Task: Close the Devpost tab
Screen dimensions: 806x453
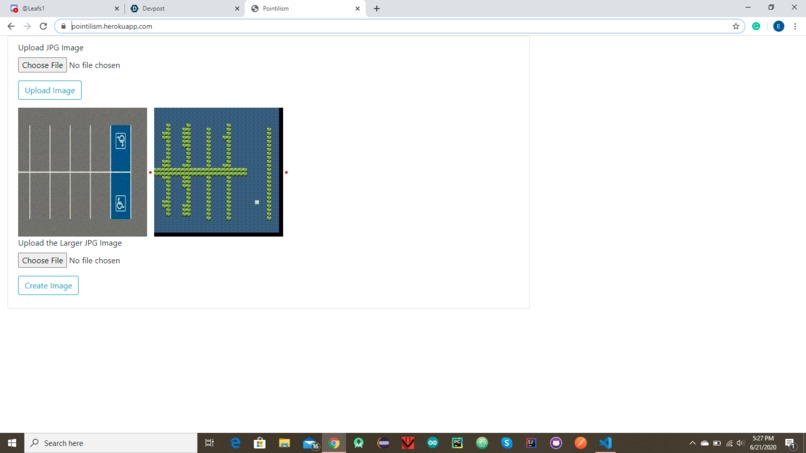Action: coord(237,9)
